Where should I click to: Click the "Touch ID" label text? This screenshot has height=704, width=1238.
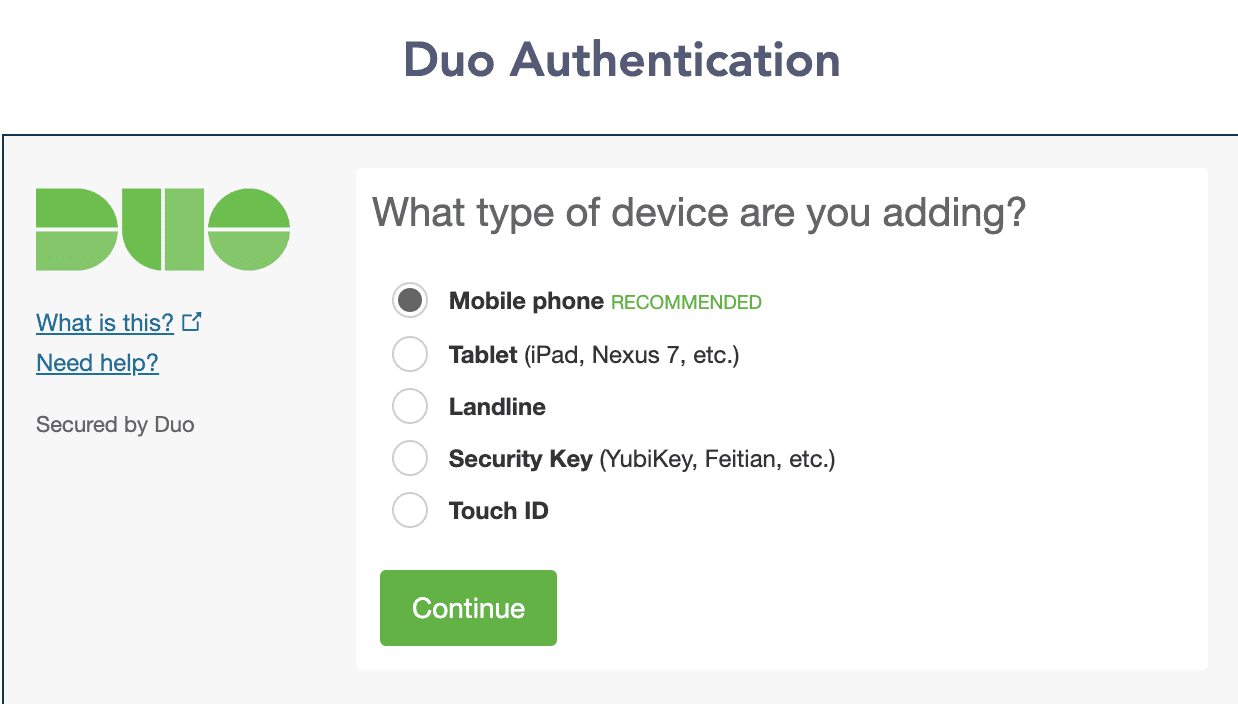[x=498, y=510]
